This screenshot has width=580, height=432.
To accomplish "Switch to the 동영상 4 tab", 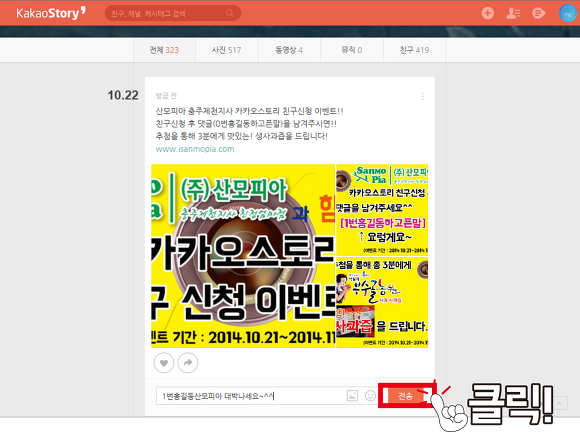I will coord(289,50).
